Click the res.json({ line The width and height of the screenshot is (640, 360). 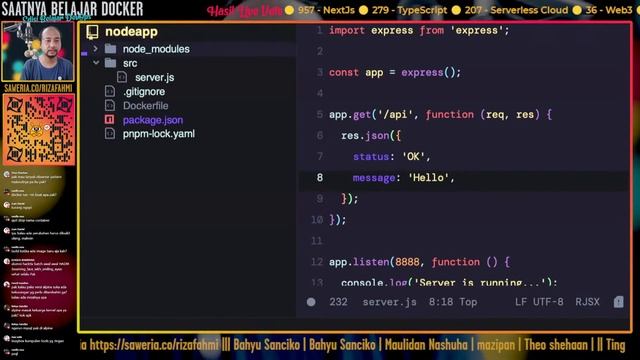click(371, 136)
